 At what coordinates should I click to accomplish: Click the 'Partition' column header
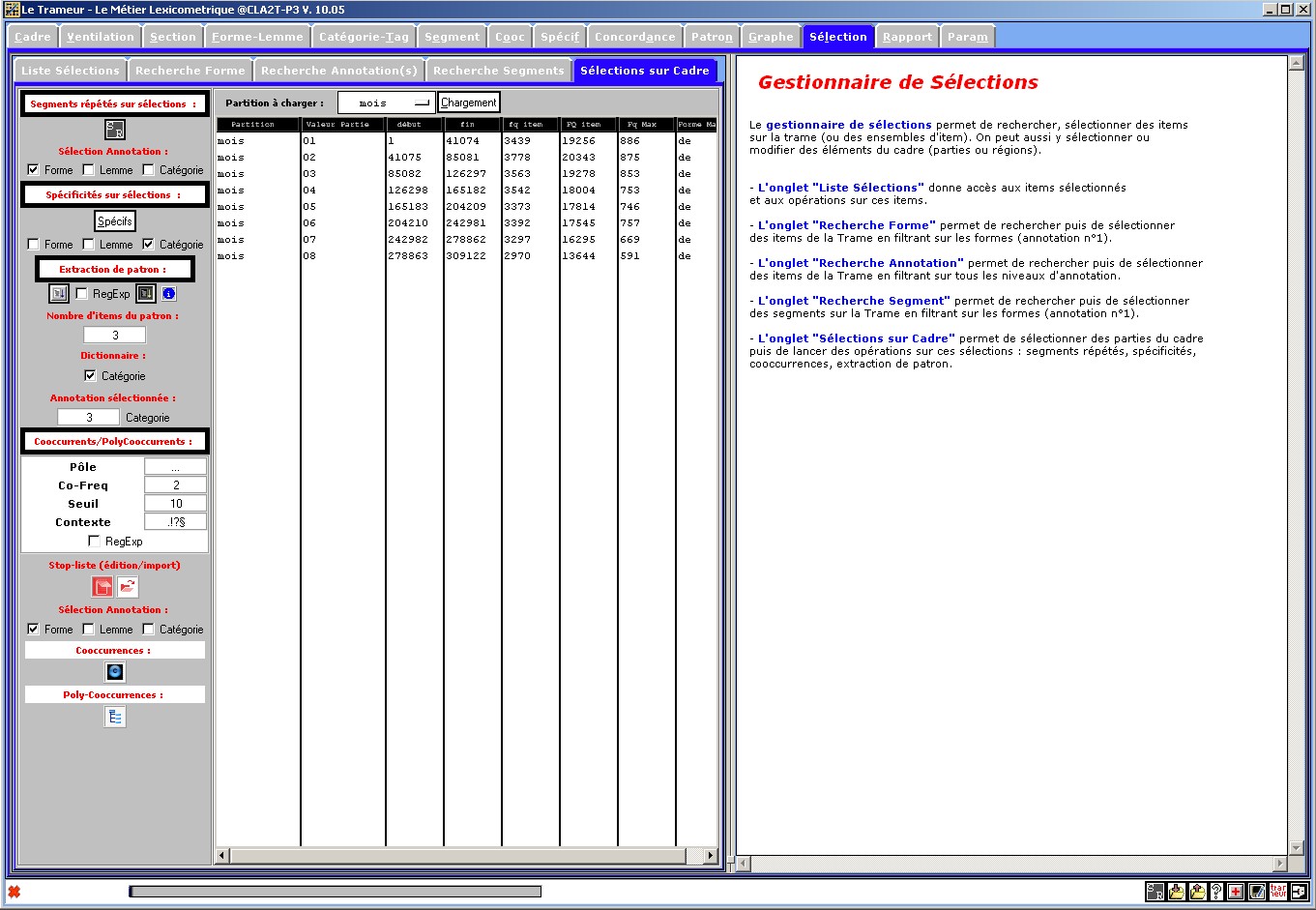(x=258, y=125)
